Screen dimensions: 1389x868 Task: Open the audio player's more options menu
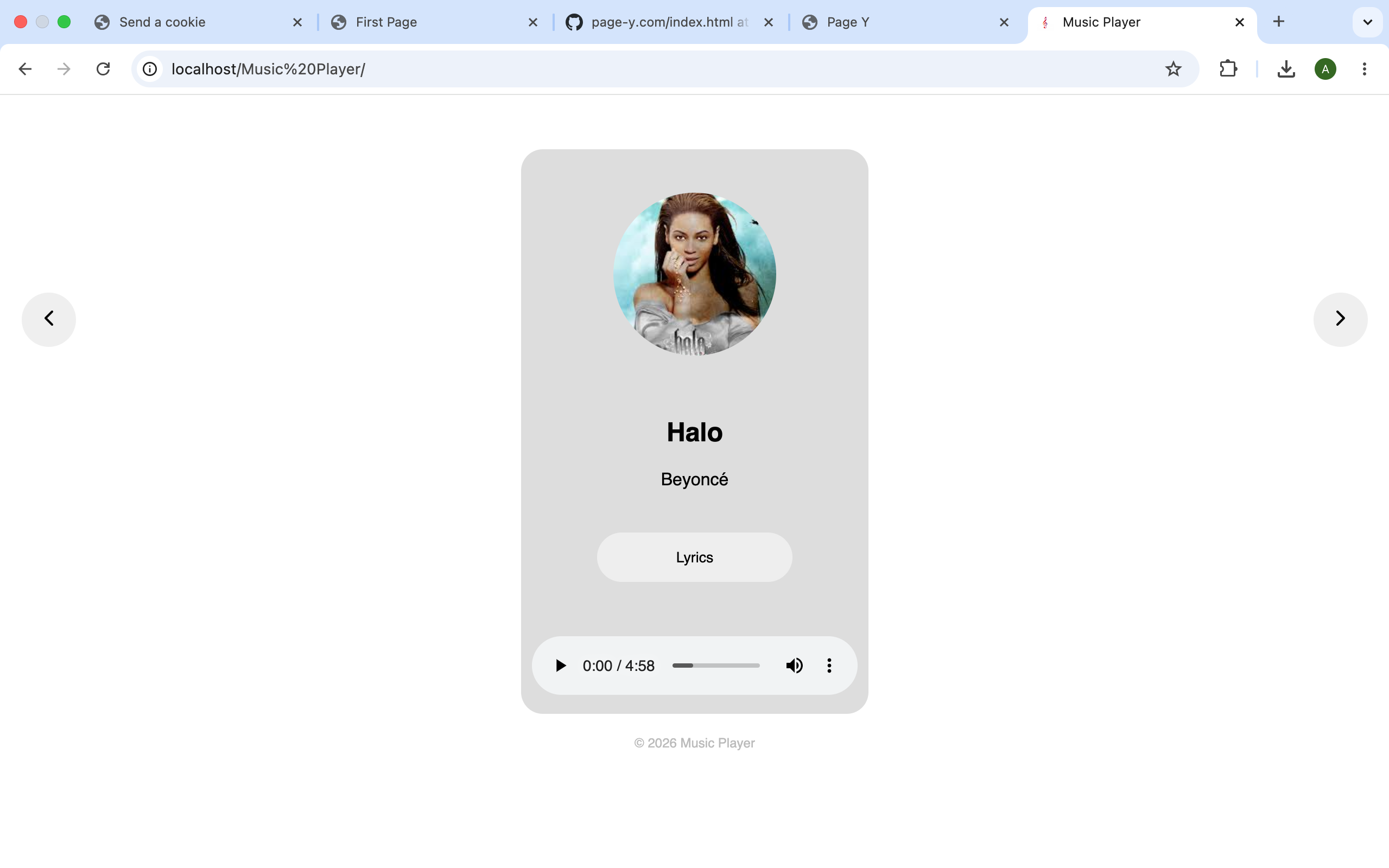829,666
